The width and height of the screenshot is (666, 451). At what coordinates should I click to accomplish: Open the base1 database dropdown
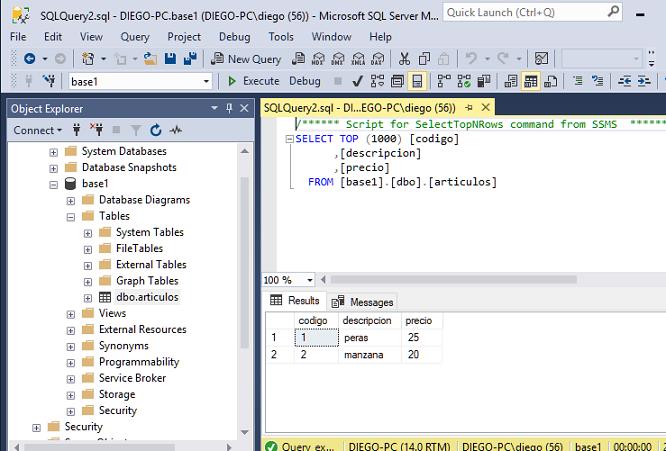(x=206, y=81)
